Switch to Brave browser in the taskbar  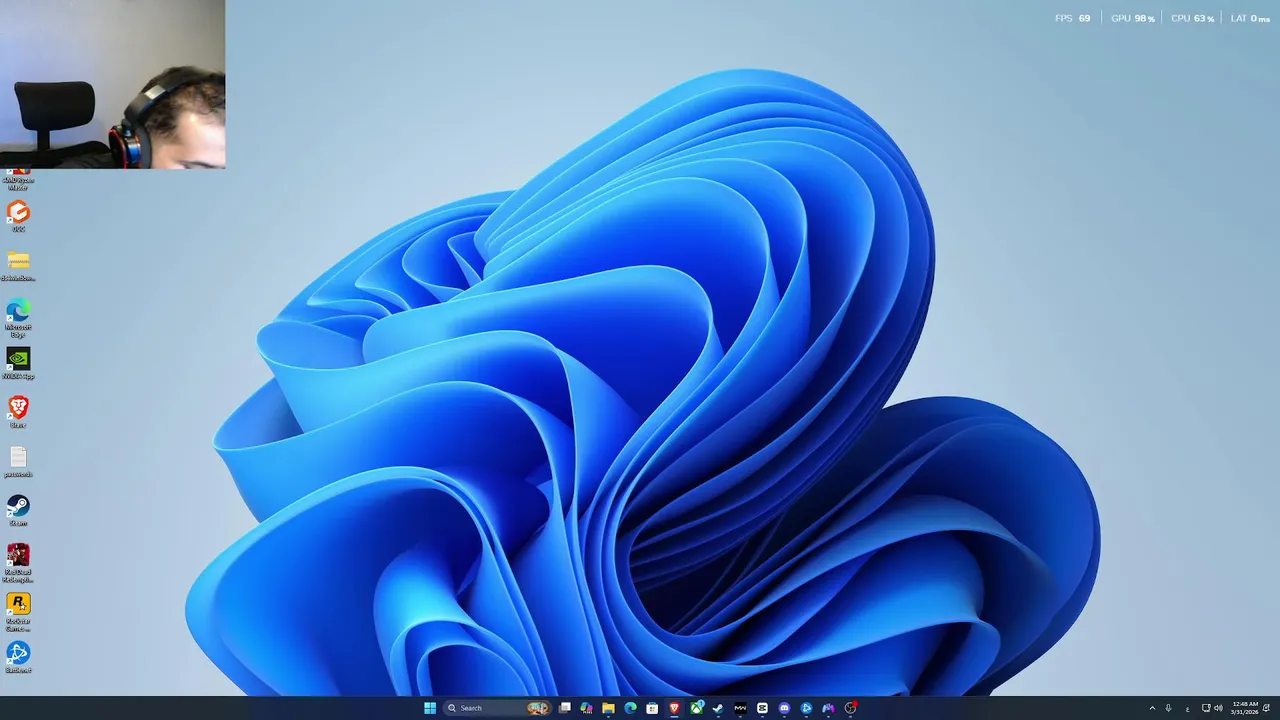pos(674,708)
